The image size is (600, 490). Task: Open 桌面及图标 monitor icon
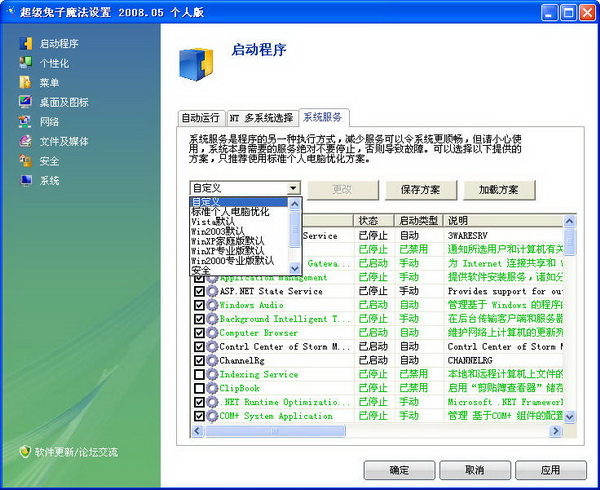26,102
